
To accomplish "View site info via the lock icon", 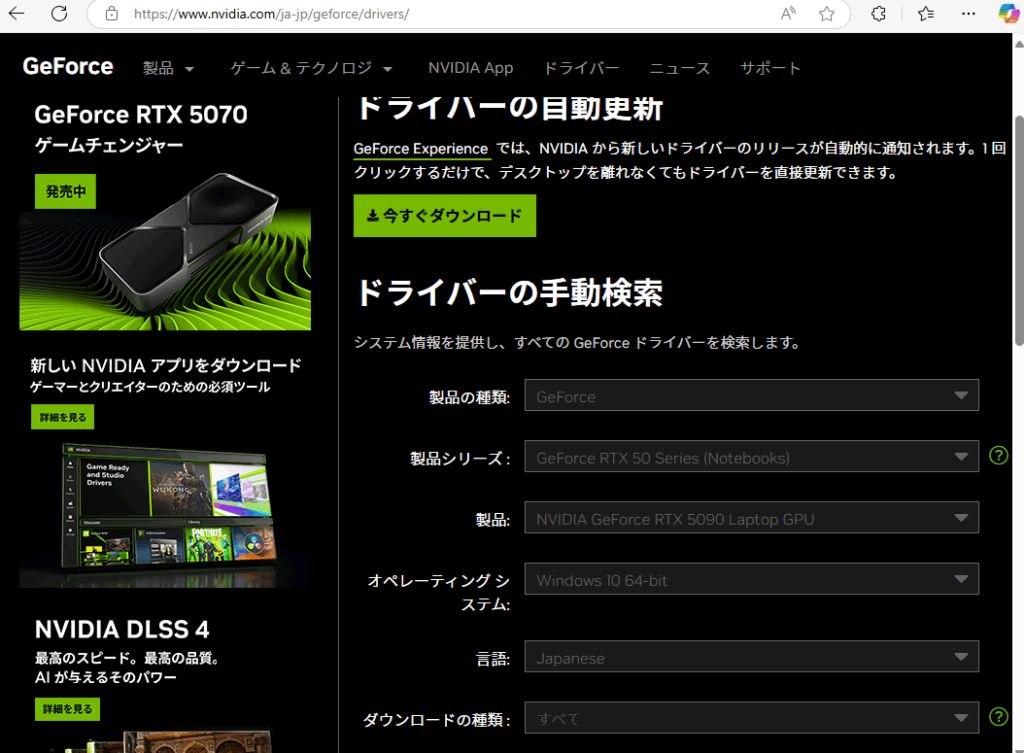I will [x=112, y=14].
